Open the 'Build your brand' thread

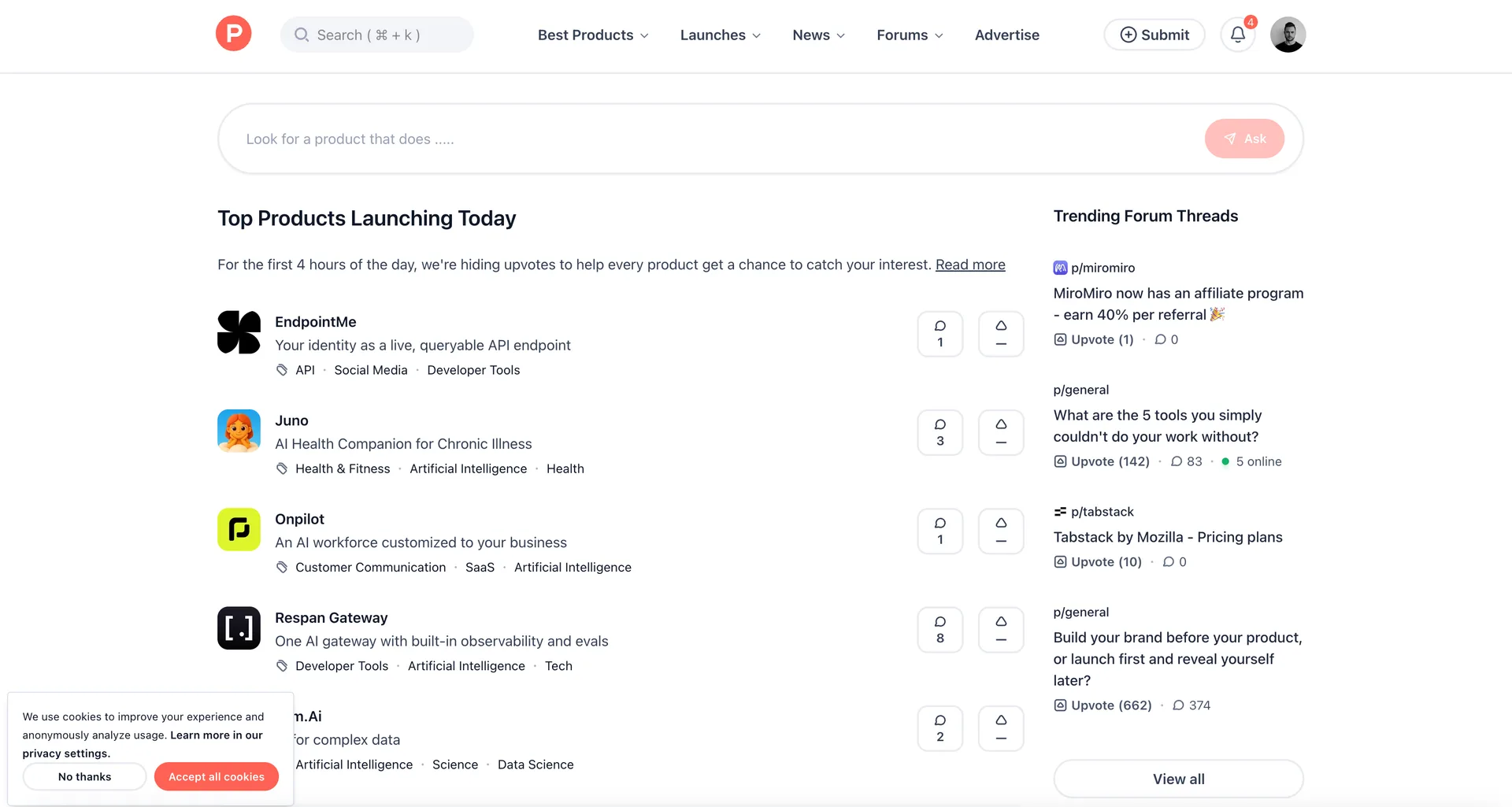1177,659
